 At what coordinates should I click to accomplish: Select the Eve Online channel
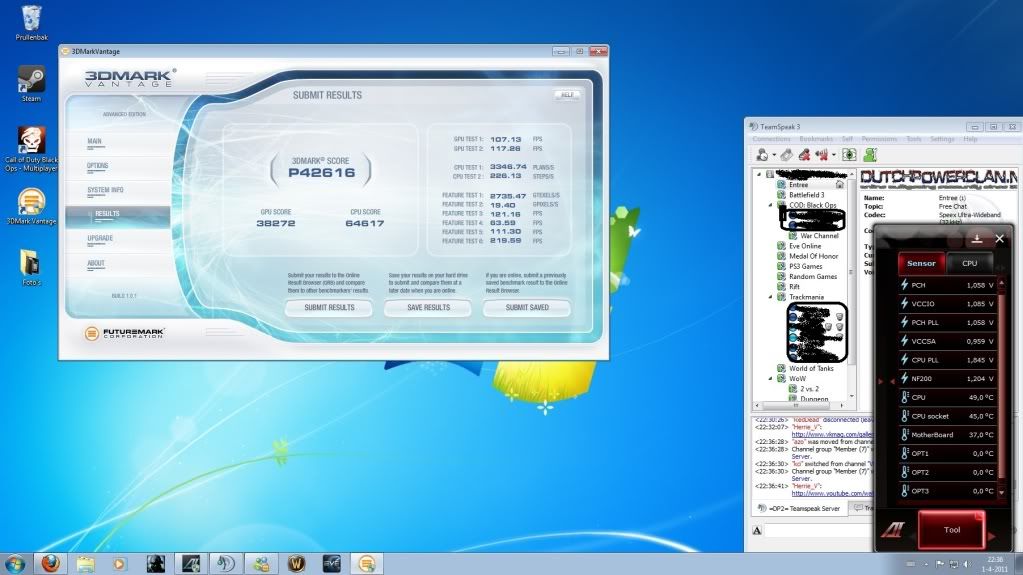(805, 246)
